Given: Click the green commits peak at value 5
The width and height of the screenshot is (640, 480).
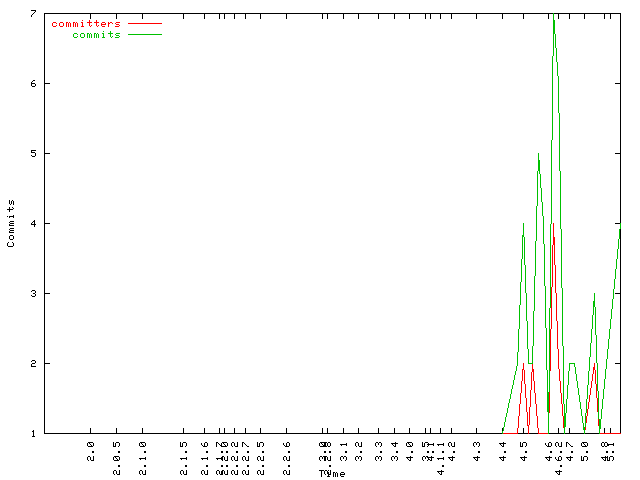Looking at the screenshot, I should pyautogui.click(x=538, y=154).
